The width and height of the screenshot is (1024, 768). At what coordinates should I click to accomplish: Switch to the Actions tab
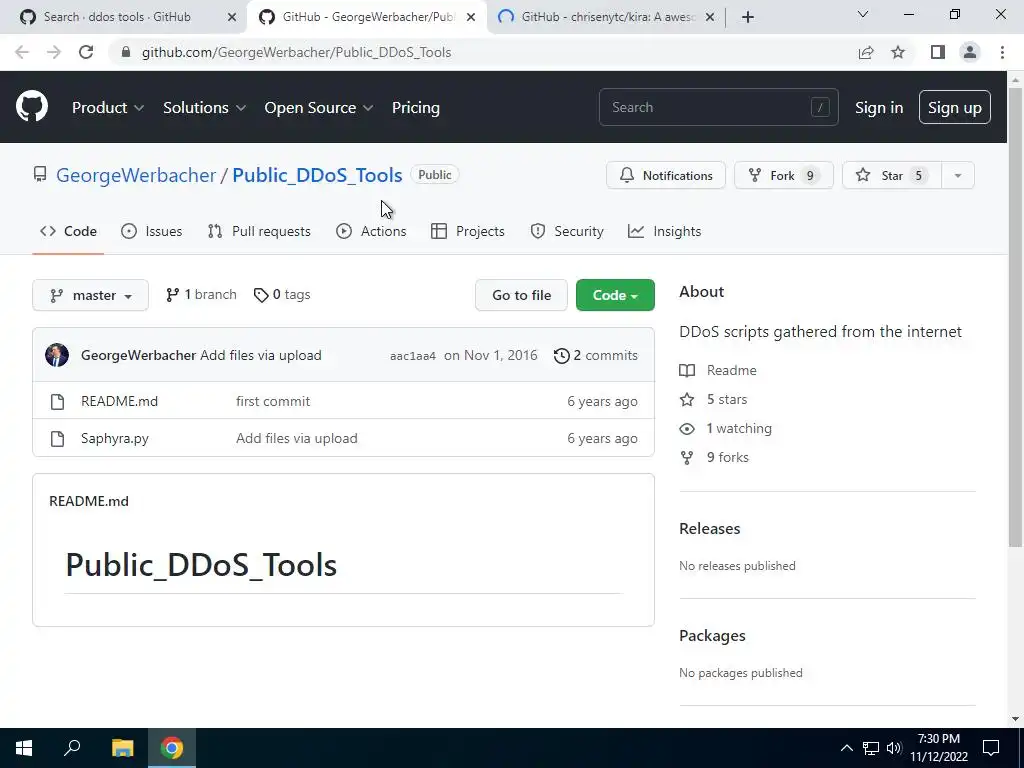tap(371, 231)
